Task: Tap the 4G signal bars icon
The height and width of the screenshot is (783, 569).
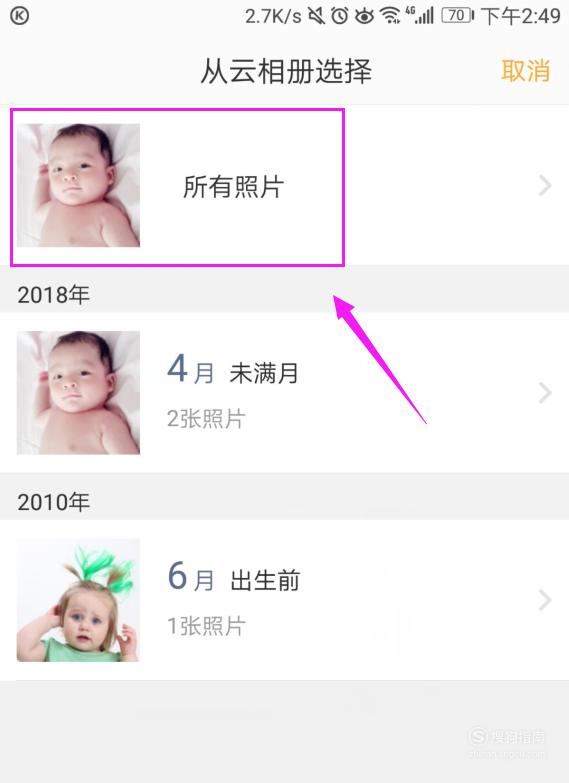Action: pos(419,15)
